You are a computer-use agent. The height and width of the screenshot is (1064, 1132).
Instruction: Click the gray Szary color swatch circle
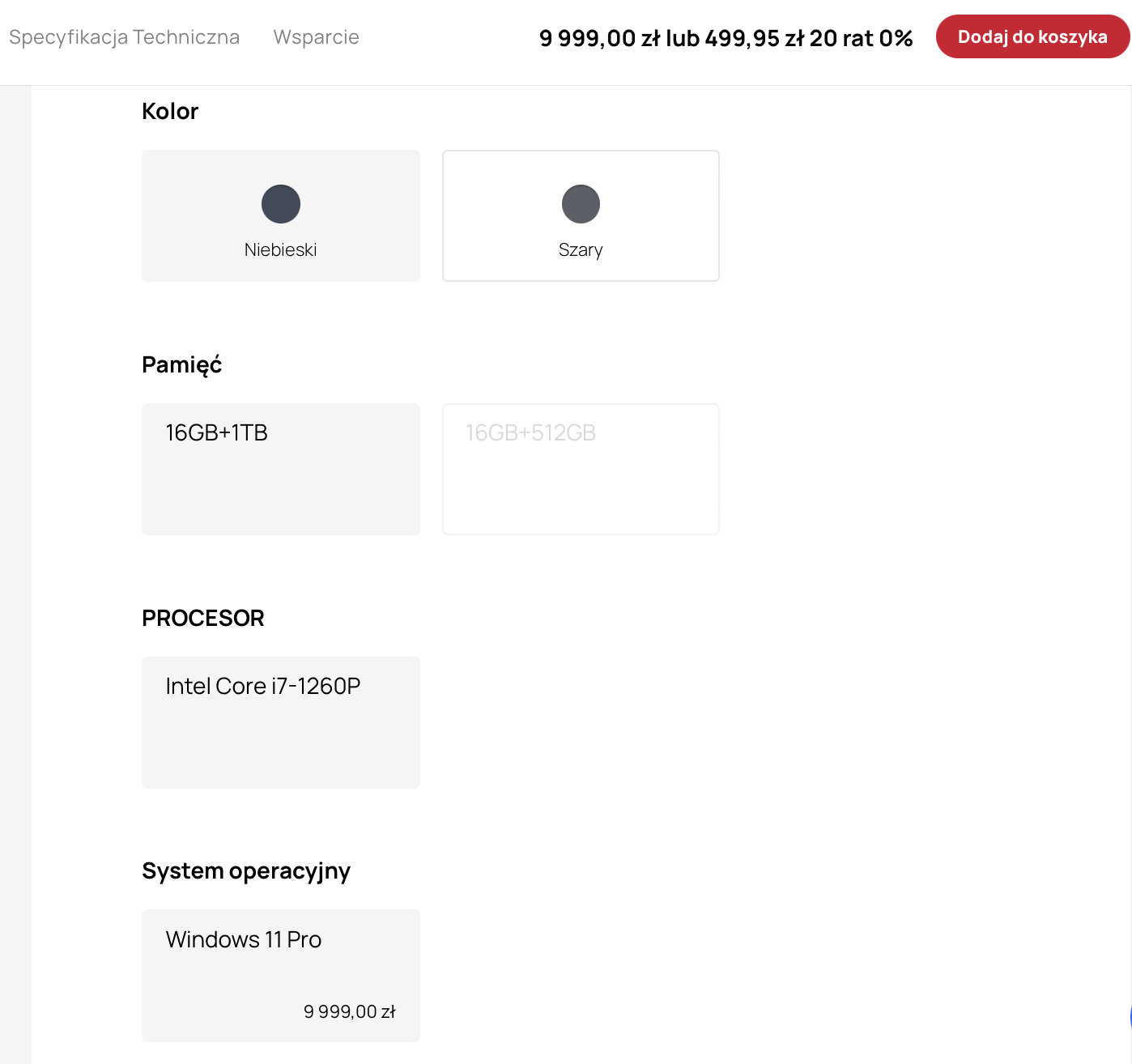click(581, 204)
